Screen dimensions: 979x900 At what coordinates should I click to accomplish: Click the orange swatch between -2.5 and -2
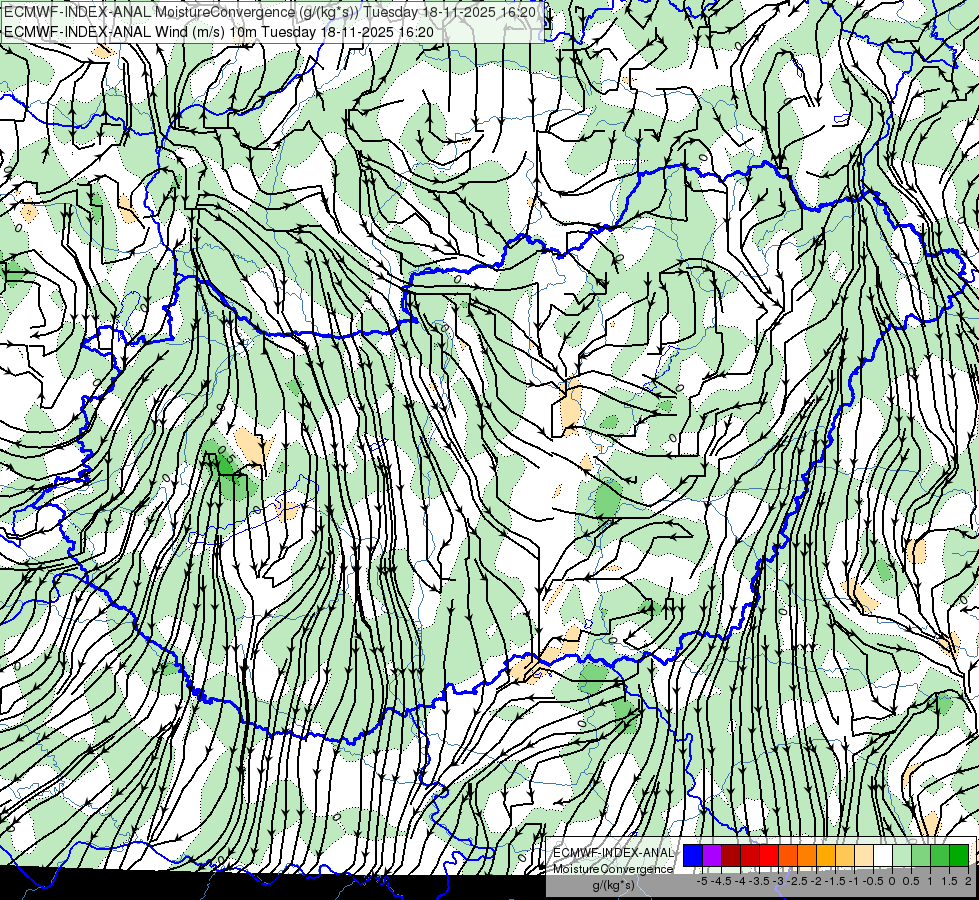(807, 856)
